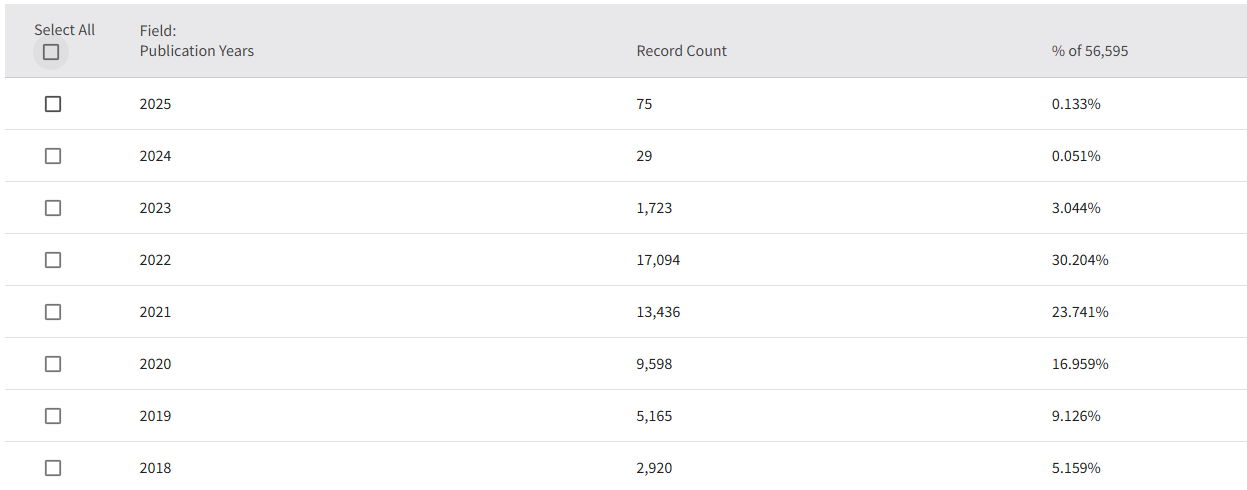
Task: Click the % of 56,595 column header
Action: click(1089, 51)
